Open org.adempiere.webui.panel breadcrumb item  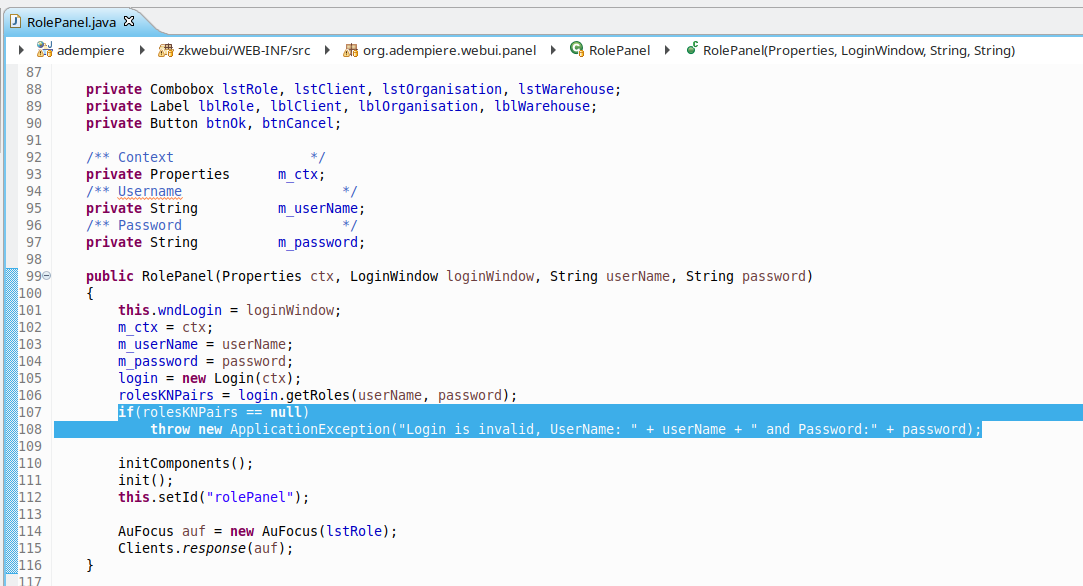coord(450,50)
